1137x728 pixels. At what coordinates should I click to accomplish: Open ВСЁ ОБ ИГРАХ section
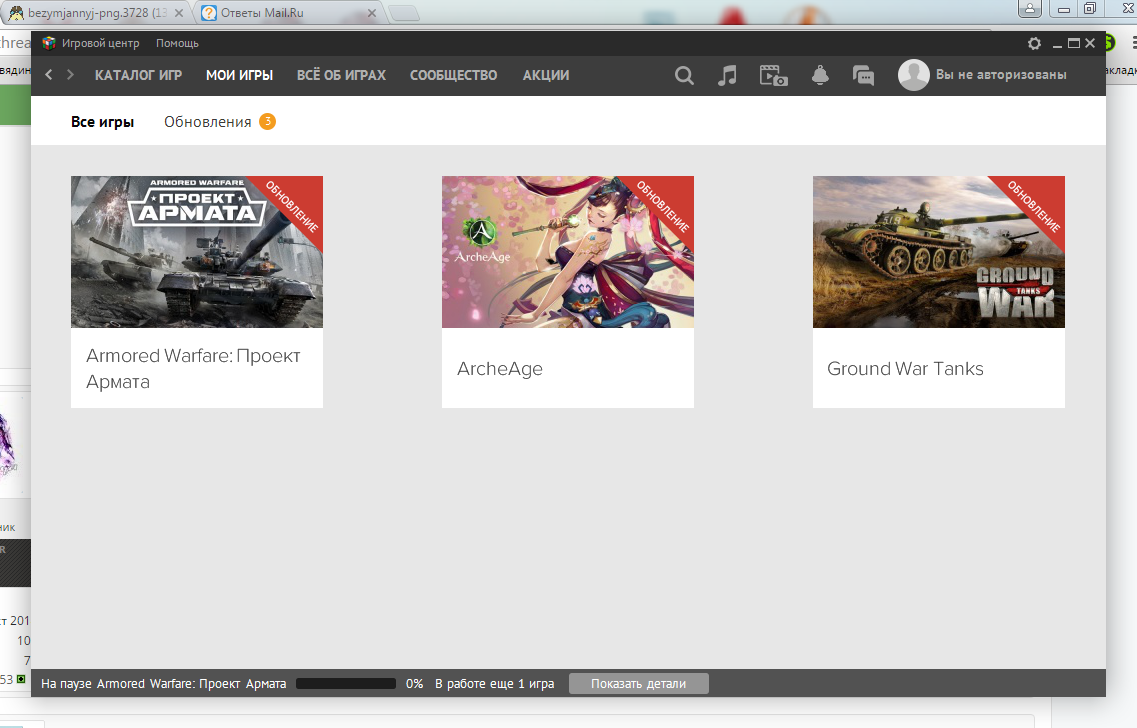(x=341, y=75)
